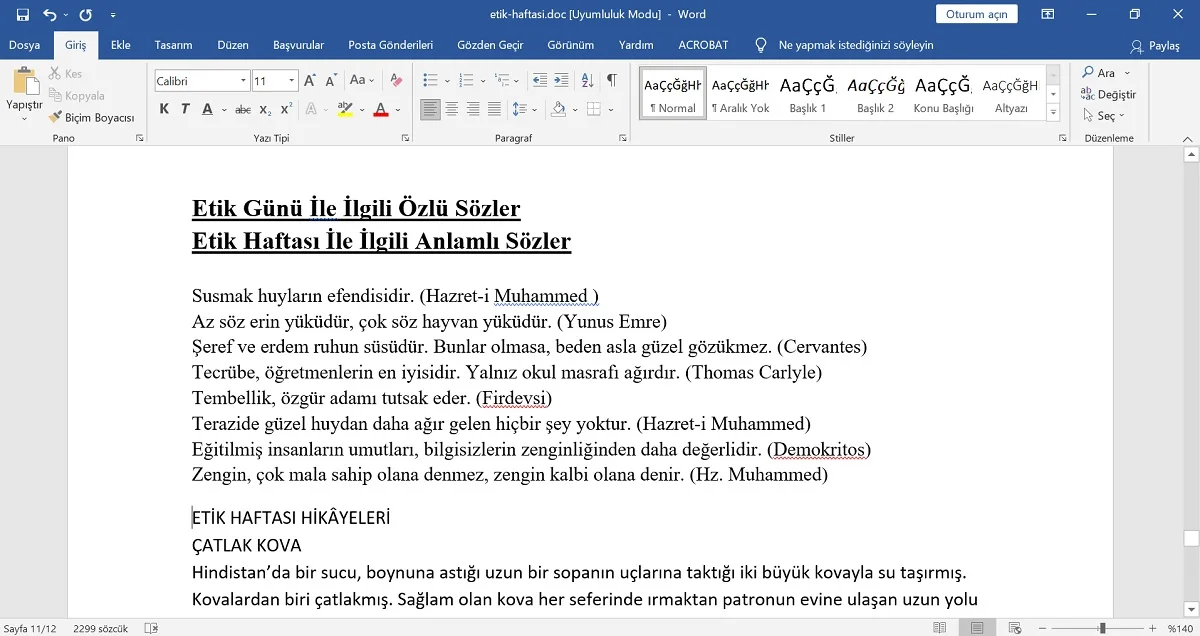Screen dimensions: 1200x636
Task: Apply the red font color
Action: pyautogui.click(x=380, y=110)
